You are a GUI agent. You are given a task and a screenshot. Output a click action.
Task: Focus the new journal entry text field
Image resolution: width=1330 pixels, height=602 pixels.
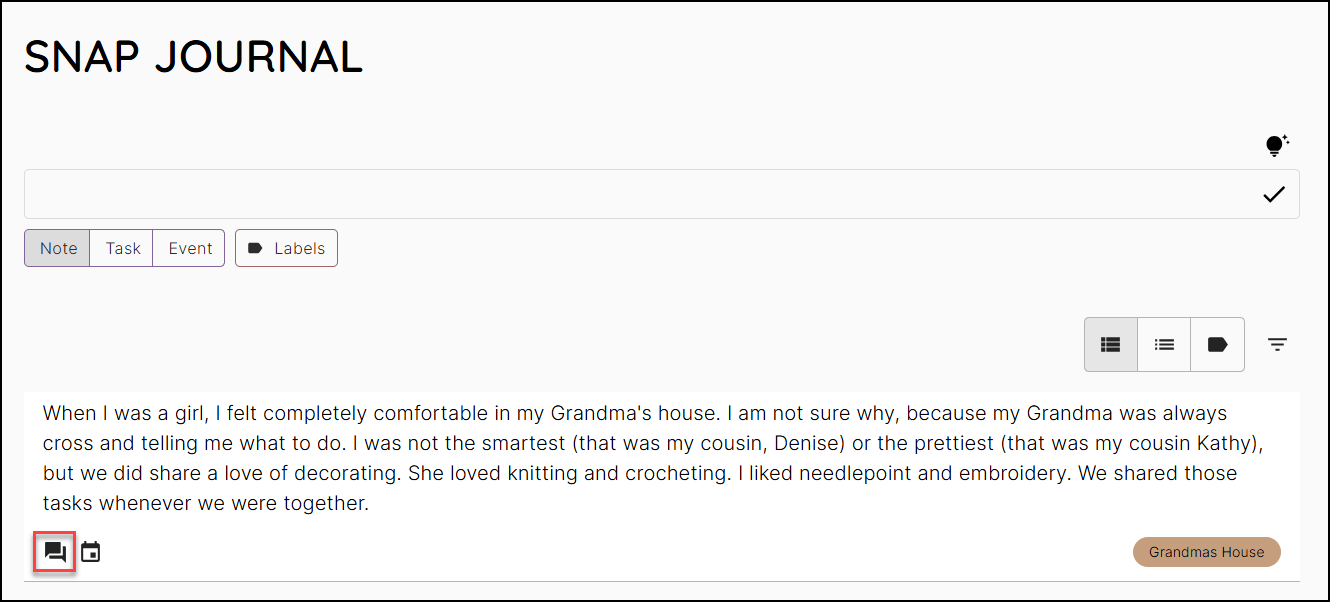[662, 194]
